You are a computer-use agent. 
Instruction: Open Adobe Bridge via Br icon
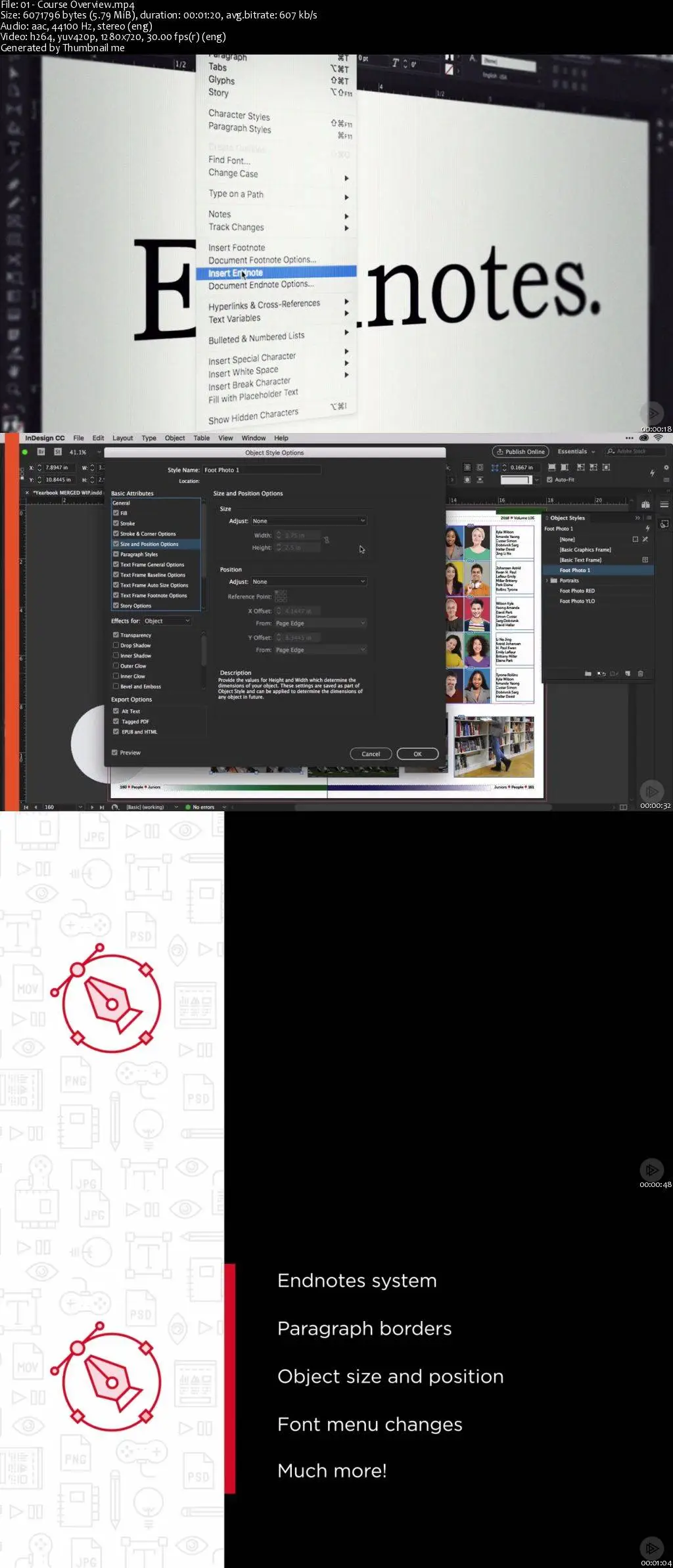pyautogui.click(x=41, y=452)
